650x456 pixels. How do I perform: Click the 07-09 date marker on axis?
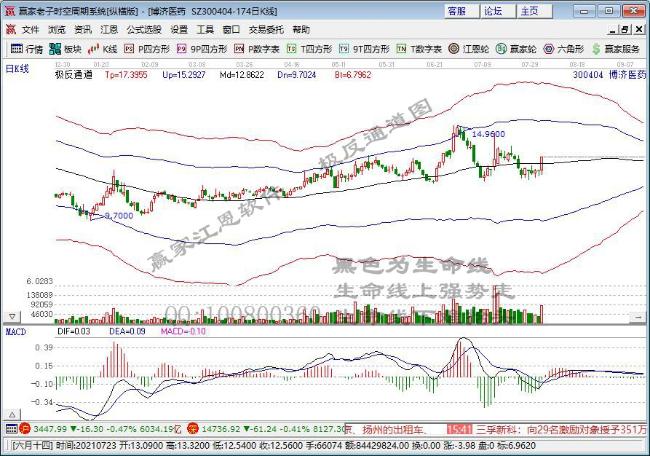[483, 65]
